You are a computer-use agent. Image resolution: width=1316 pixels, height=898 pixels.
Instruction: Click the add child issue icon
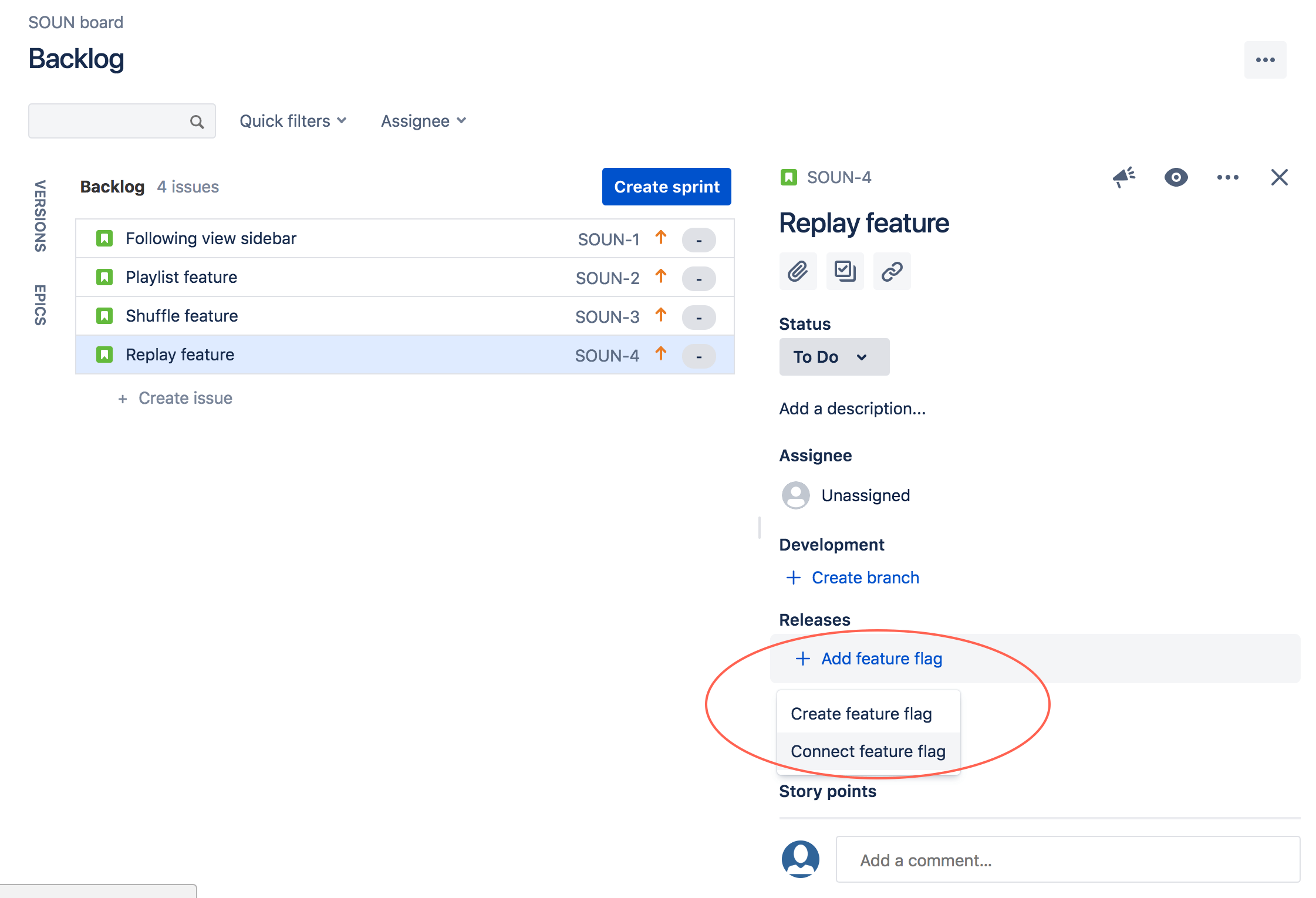[844, 271]
